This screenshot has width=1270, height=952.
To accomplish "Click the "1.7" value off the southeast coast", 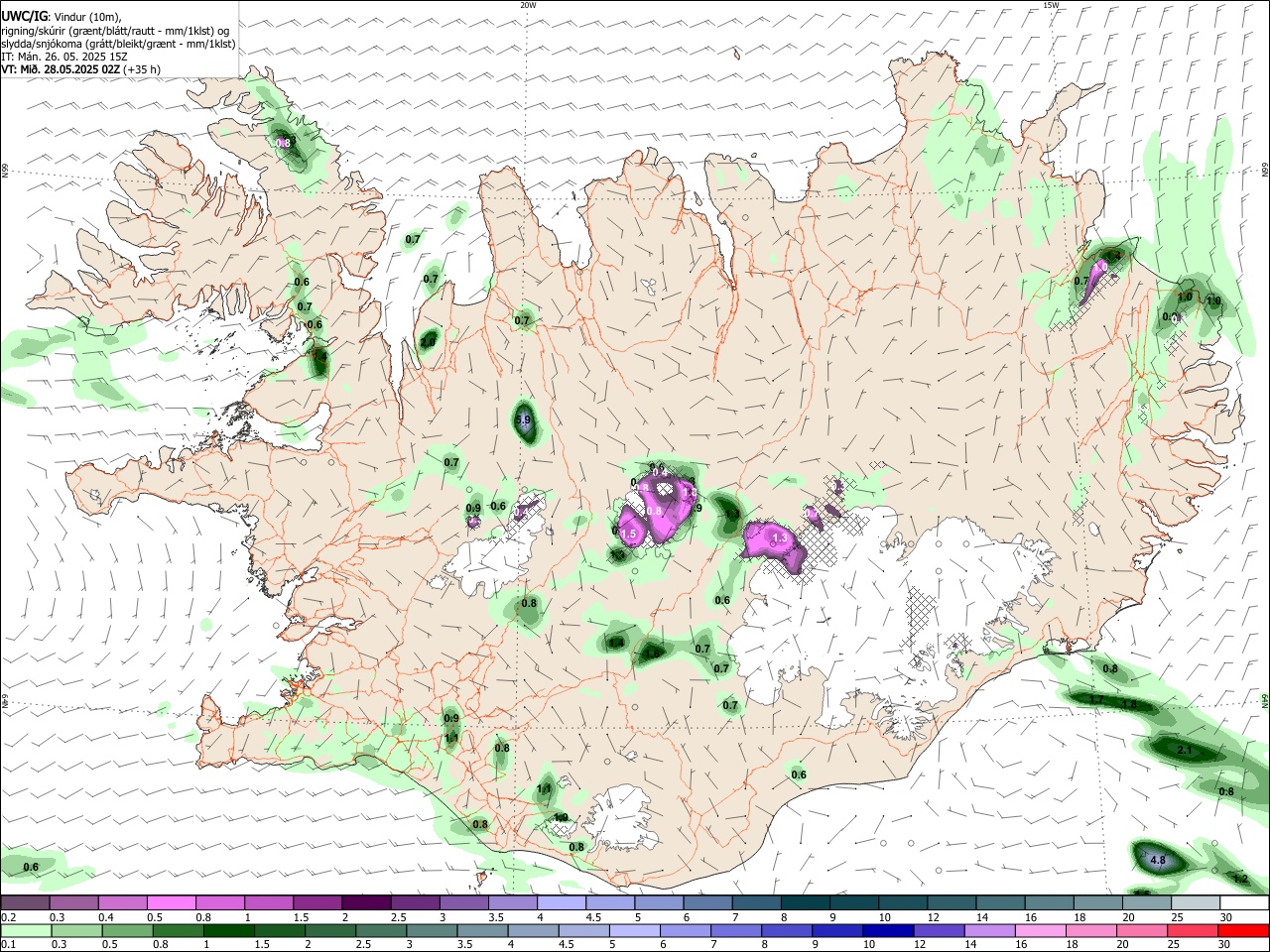I will click(x=1096, y=700).
